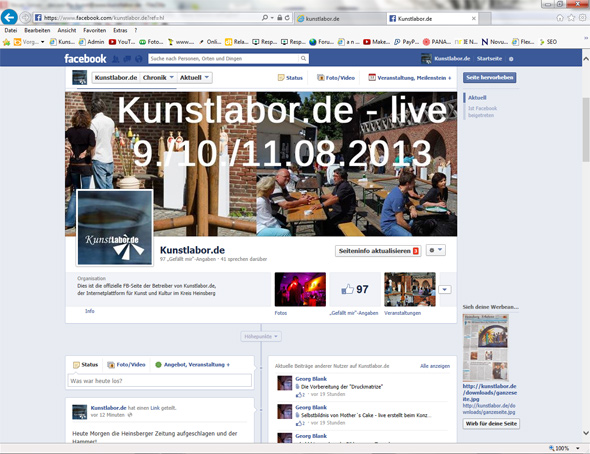Click the Facebook search magnifier button
The width and height of the screenshot is (590, 454).
click(x=303, y=59)
